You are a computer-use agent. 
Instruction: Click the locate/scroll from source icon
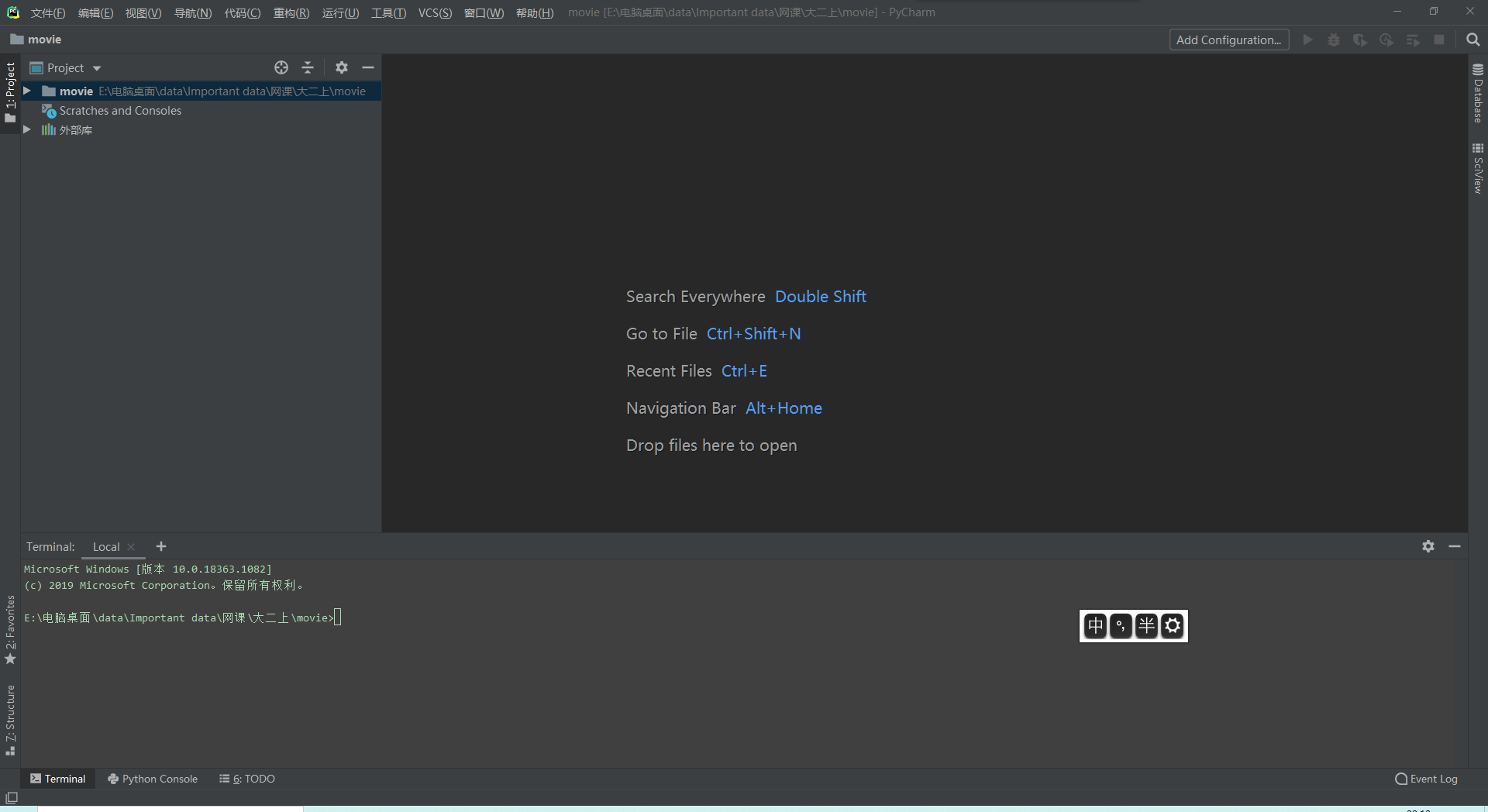coord(281,67)
